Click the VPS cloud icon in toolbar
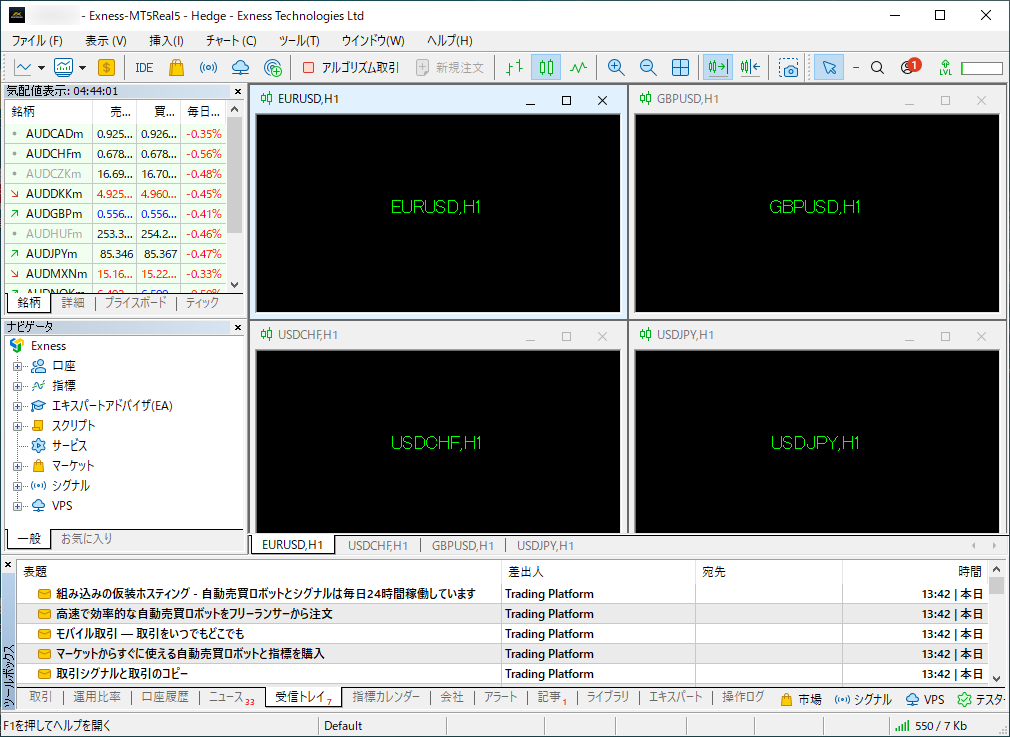The height and width of the screenshot is (737, 1010). (x=240, y=68)
